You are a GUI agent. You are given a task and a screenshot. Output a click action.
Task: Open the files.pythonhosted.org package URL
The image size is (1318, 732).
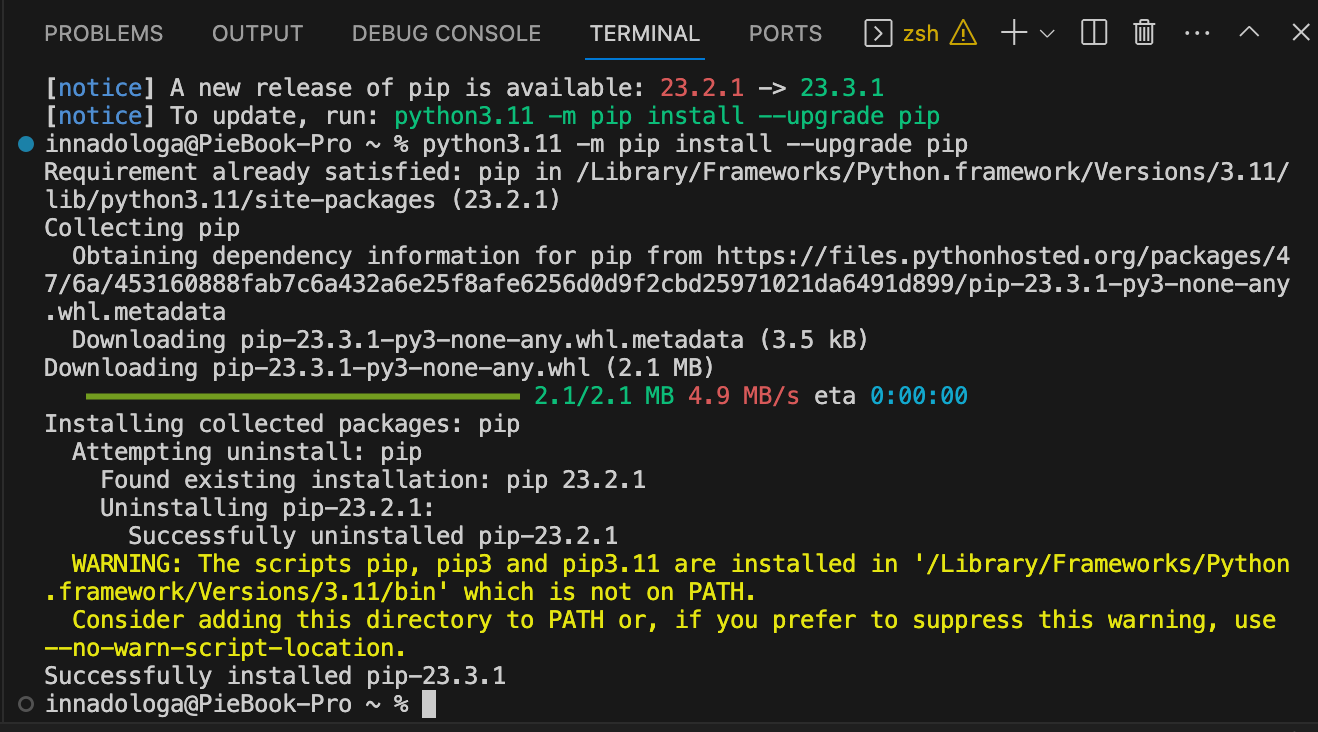click(x=1002, y=255)
